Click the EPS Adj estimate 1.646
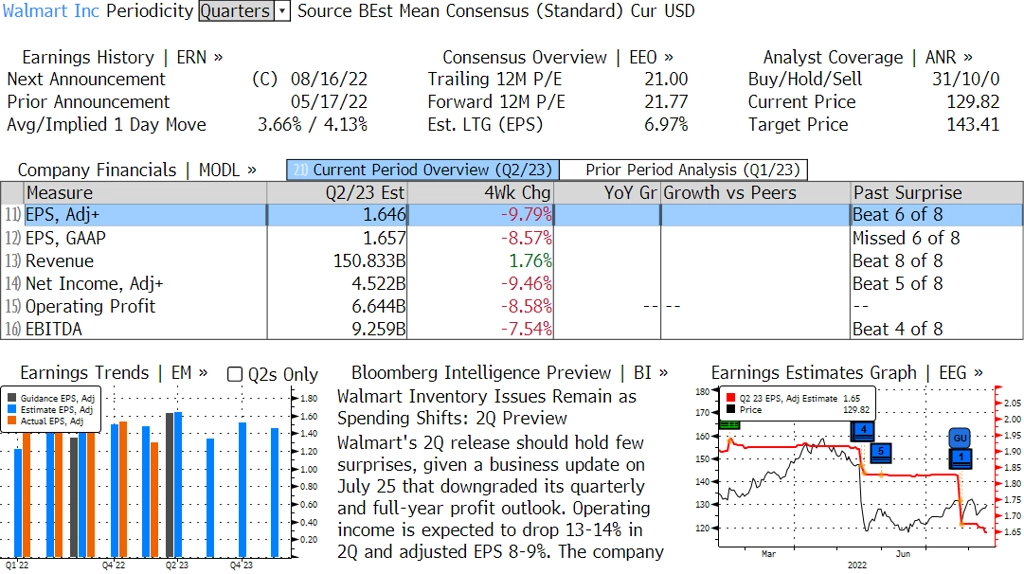The height and width of the screenshot is (574, 1024). [385, 215]
